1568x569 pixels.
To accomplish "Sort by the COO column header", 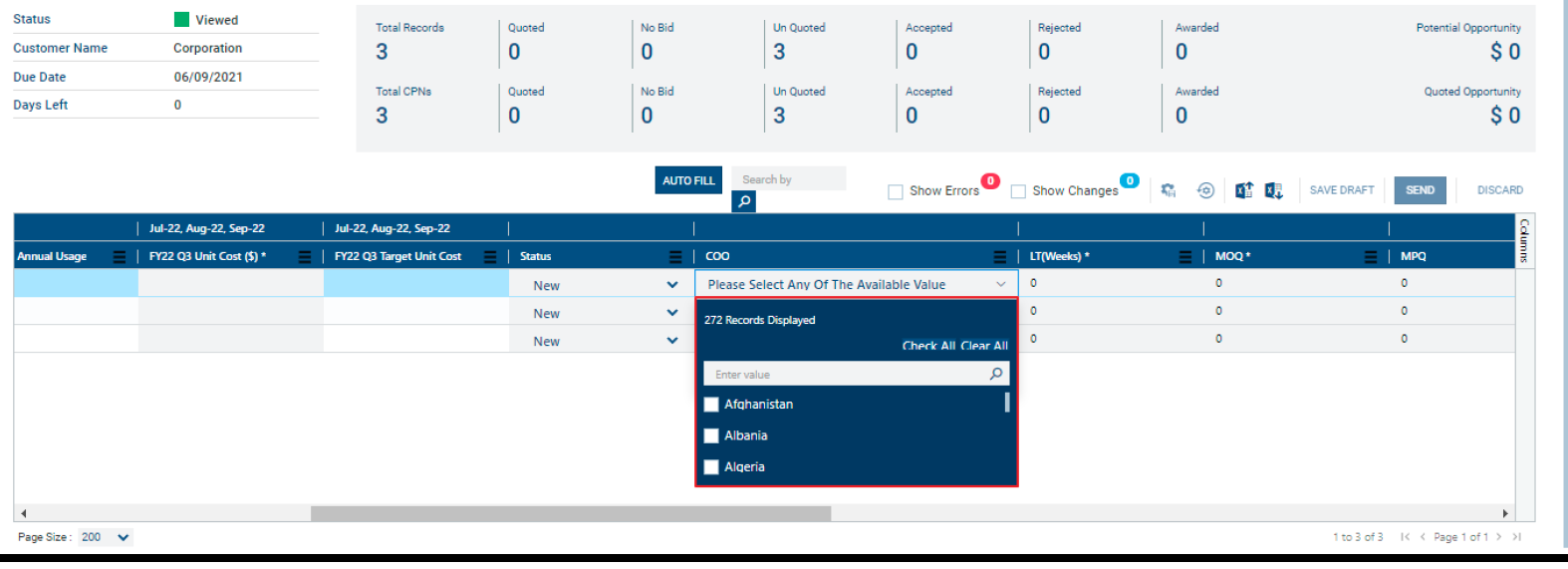I will click(x=717, y=256).
